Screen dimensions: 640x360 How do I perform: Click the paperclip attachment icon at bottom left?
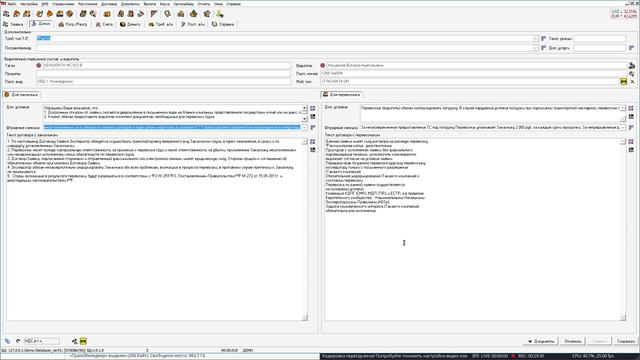pos(7,341)
